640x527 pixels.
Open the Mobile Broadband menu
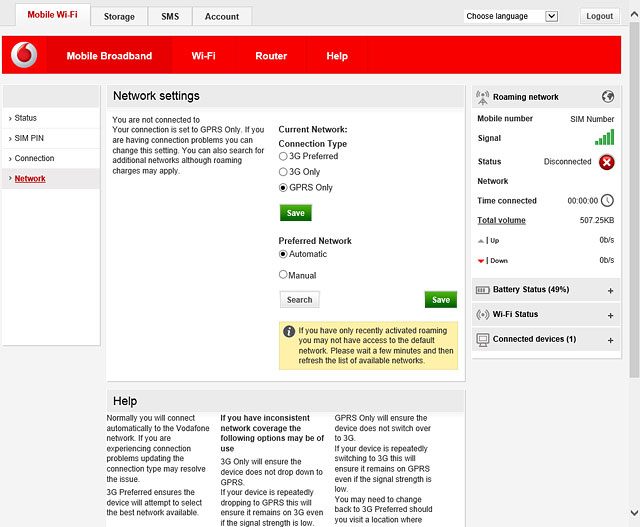pyautogui.click(x=109, y=56)
